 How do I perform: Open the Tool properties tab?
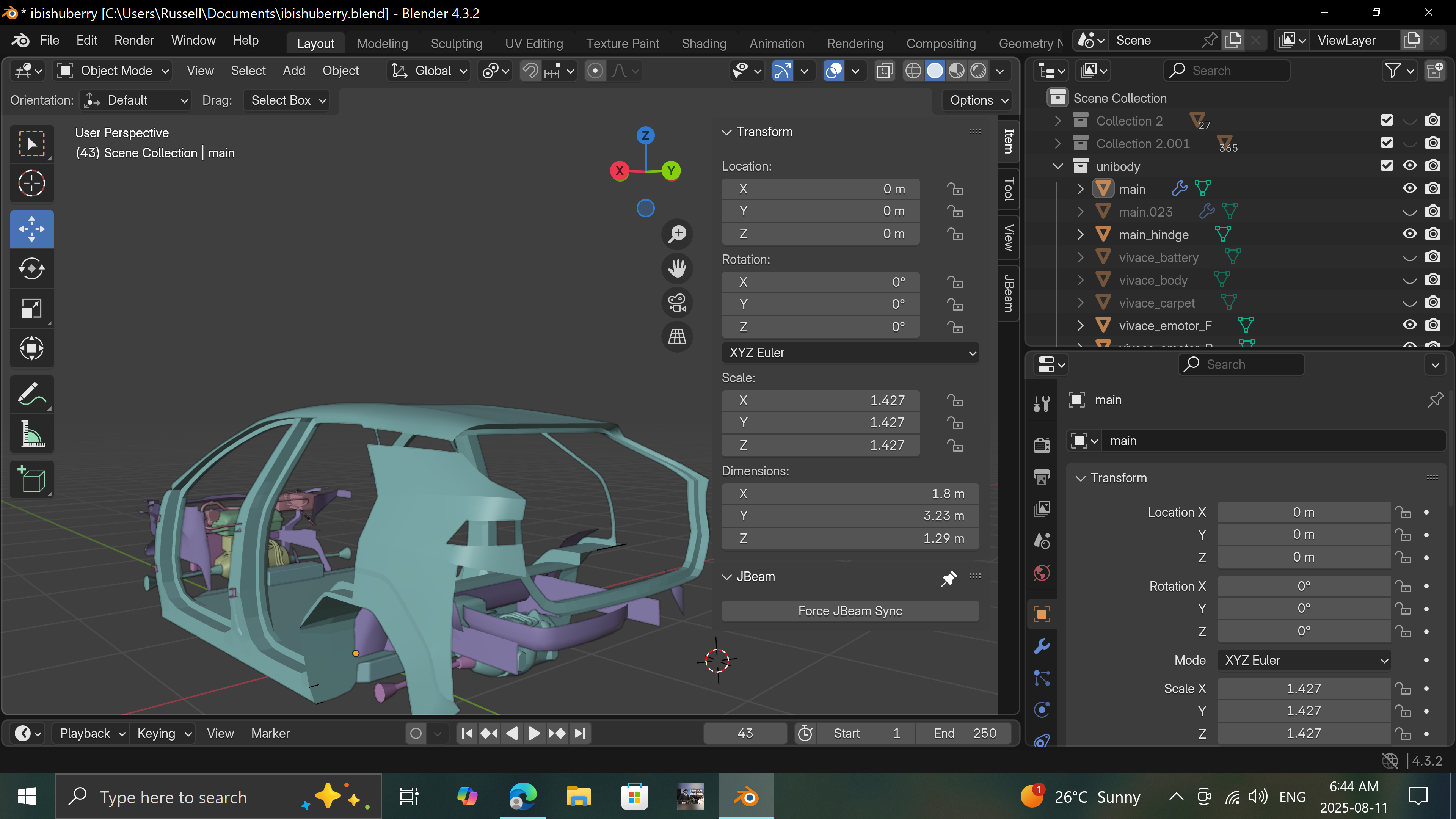[1042, 403]
